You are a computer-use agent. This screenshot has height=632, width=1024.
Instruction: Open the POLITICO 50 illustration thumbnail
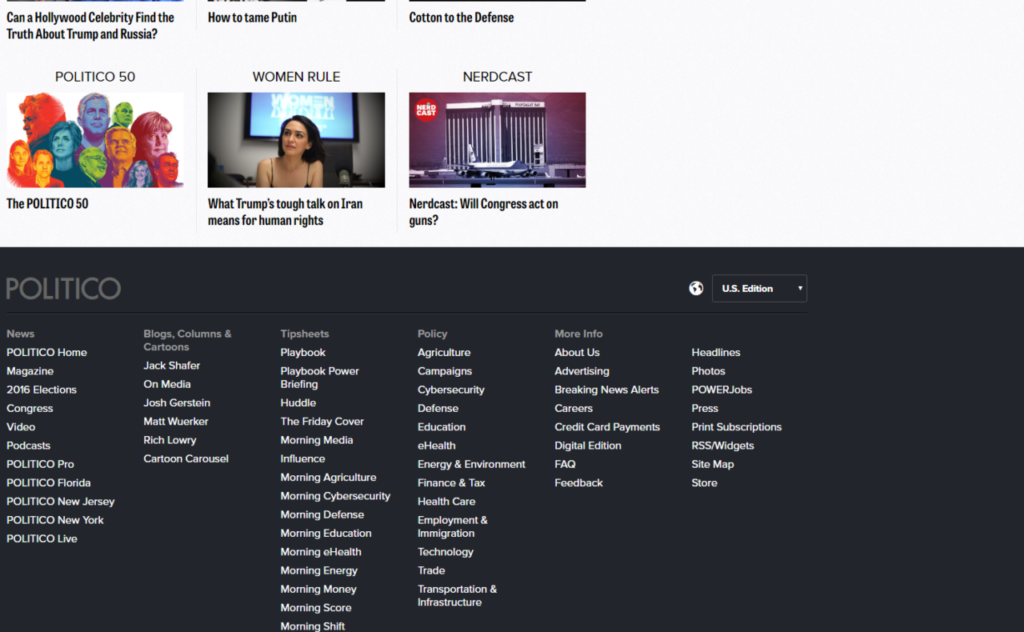pyautogui.click(x=95, y=140)
